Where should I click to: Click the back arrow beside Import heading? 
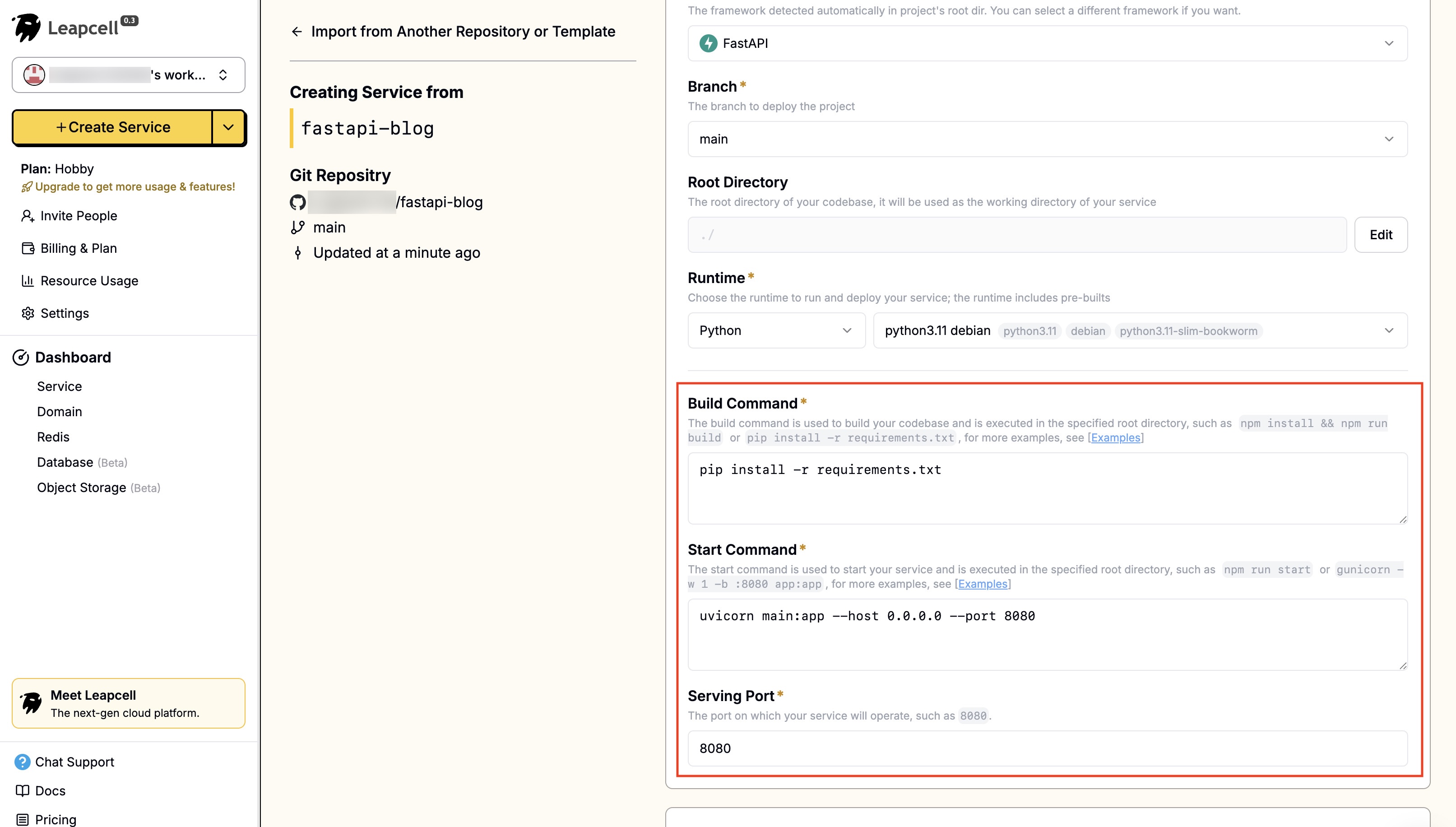click(x=297, y=31)
